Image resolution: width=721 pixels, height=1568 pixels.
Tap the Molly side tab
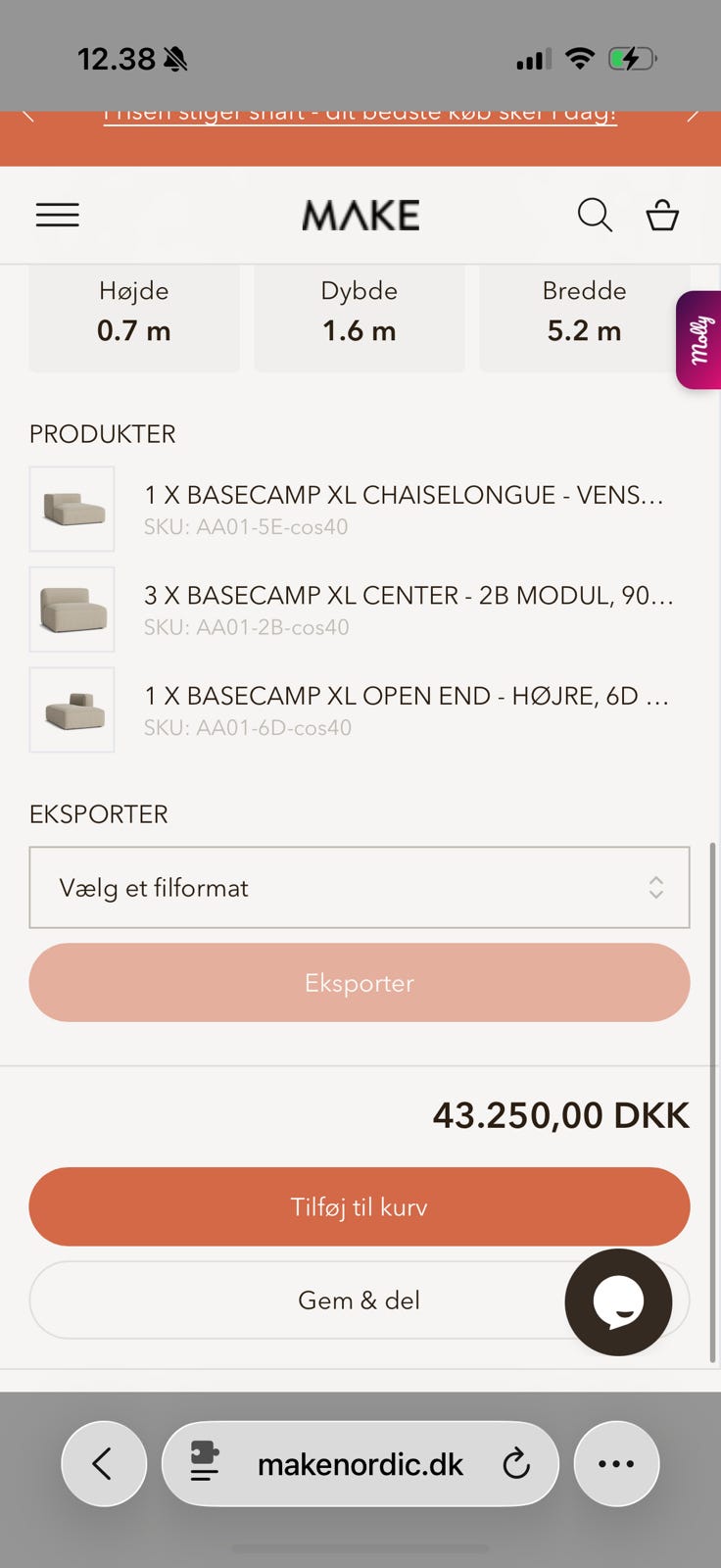[x=698, y=340]
